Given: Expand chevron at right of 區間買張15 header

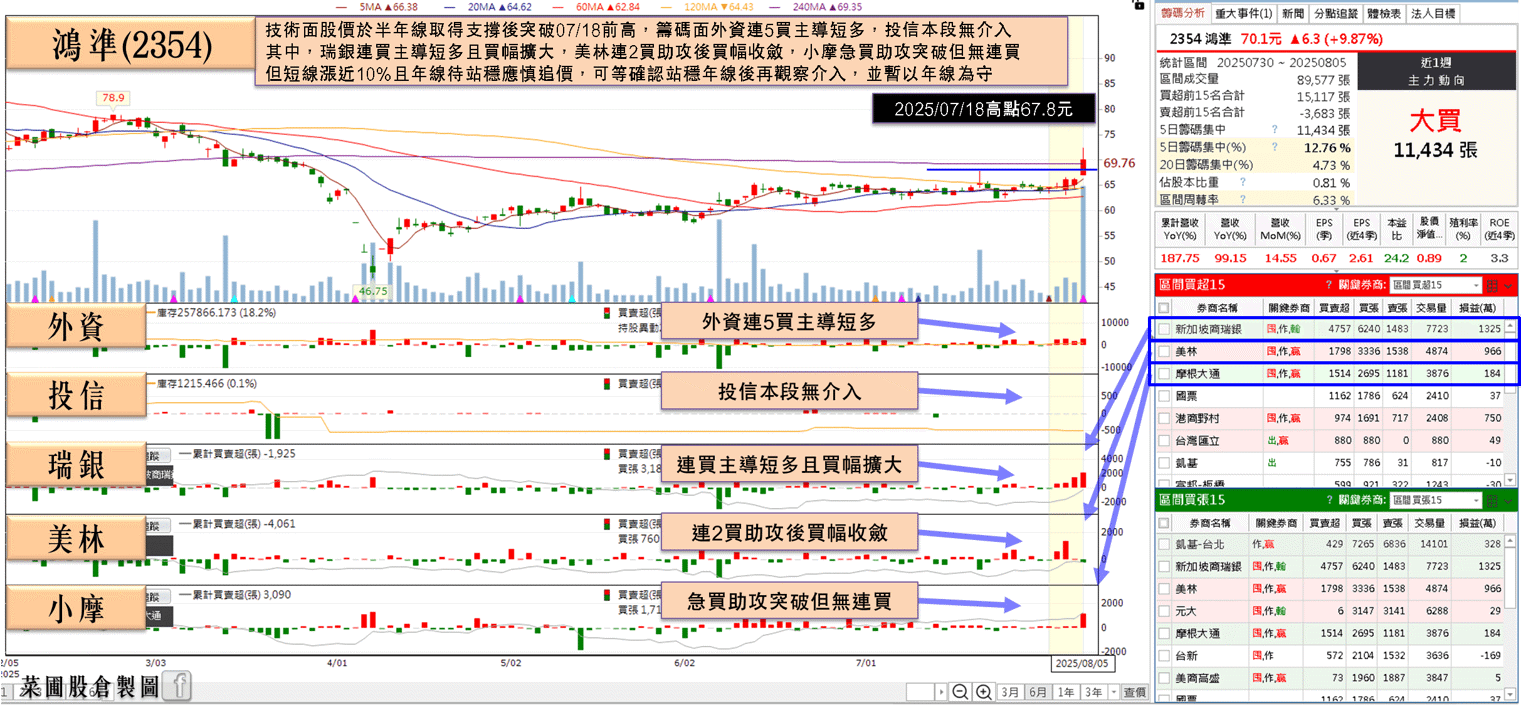Looking at the screenshot, I should (1510, 499).
